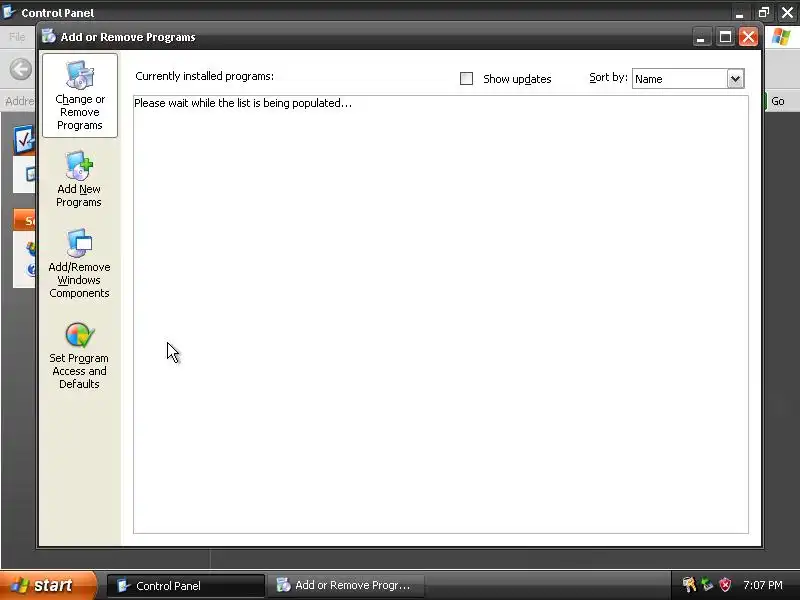Viewport: 800px width, 600px height.
Task: Close the Add or Remove Programs window
Action: (x=748, y=37)
